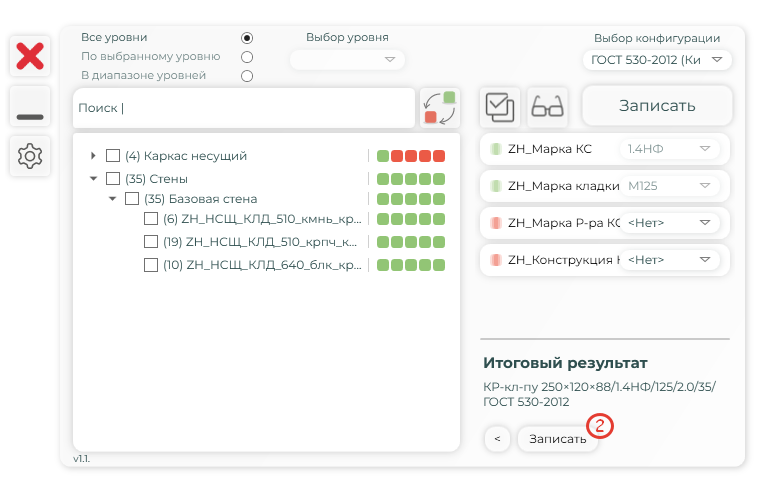Click the red X close icon
The width and height of the screenshot is (762, 501).
pos(30,56)
